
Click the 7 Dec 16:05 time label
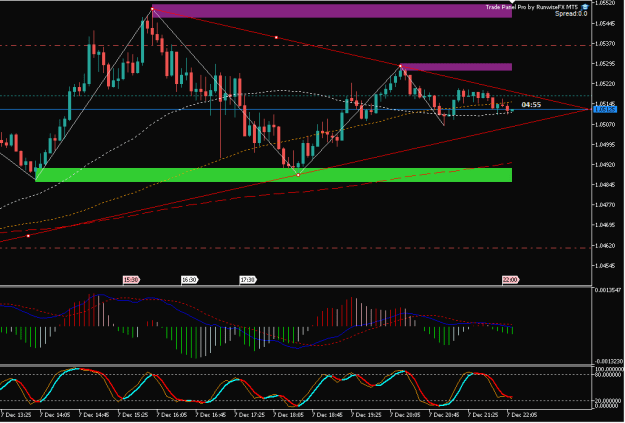172,415
